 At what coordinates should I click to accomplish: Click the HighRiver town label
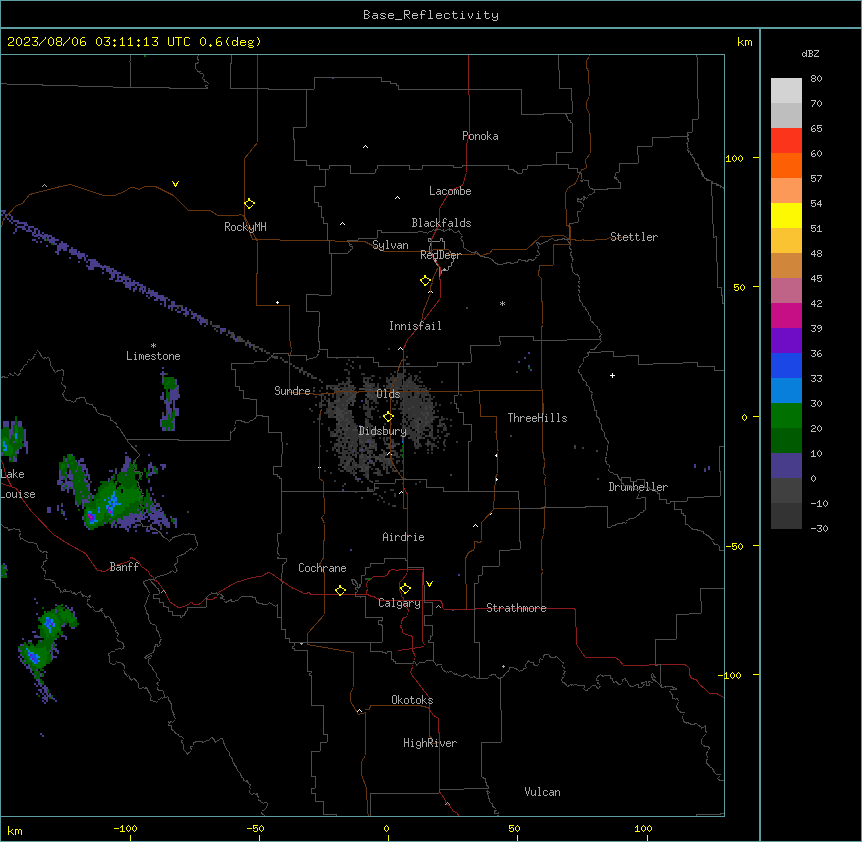click(x=430, y=743)
